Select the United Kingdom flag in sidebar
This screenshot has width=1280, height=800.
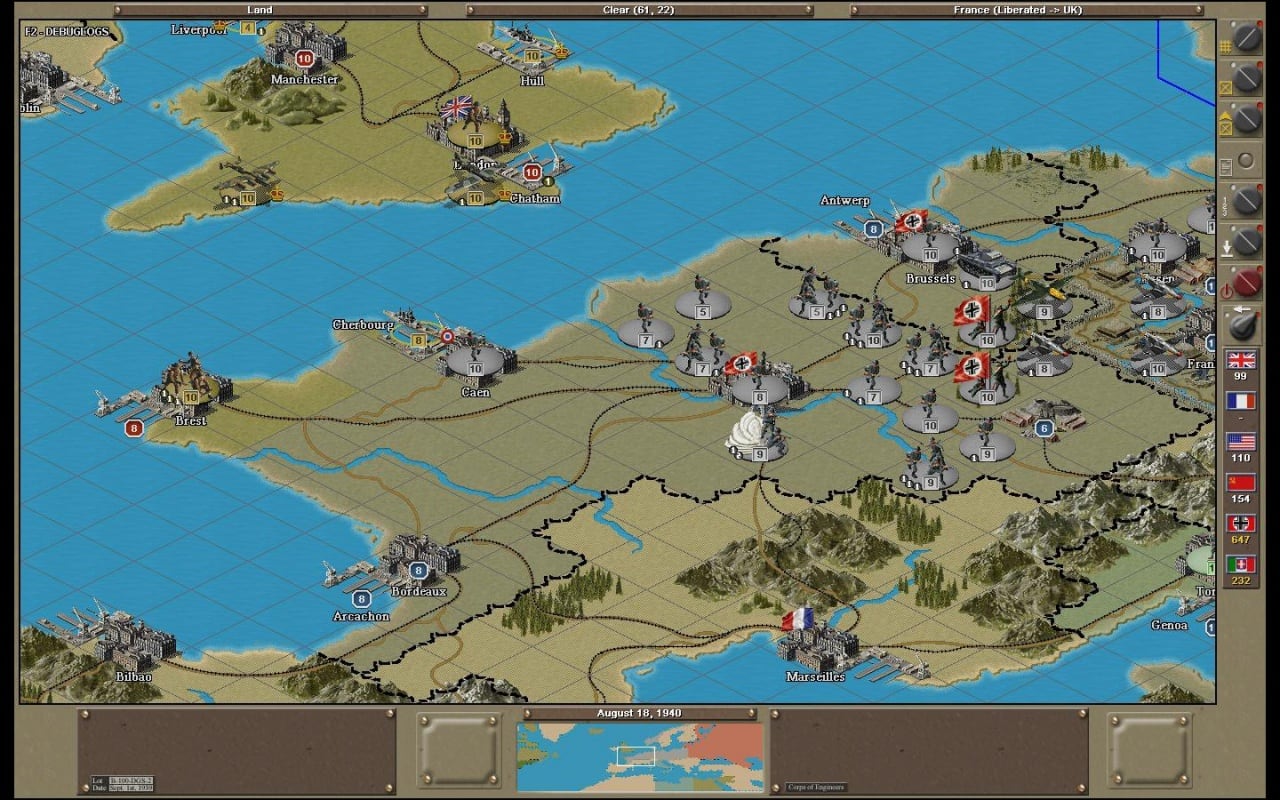pos(1241,361)
